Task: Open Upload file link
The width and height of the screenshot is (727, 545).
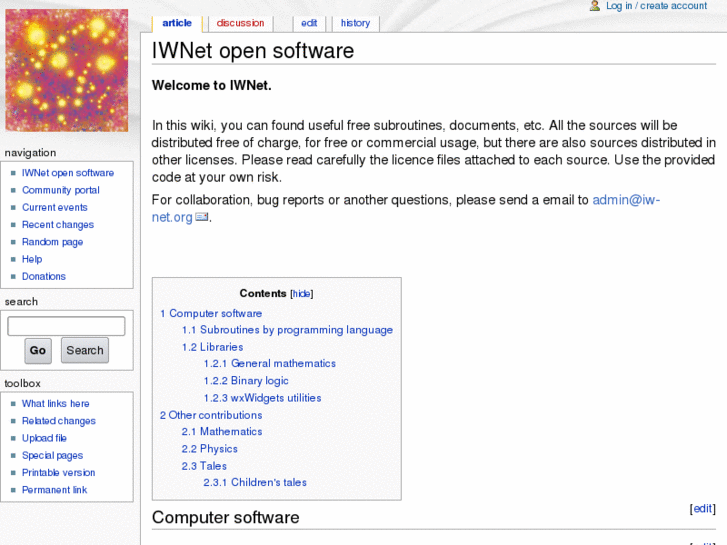Action: [45, 438]
